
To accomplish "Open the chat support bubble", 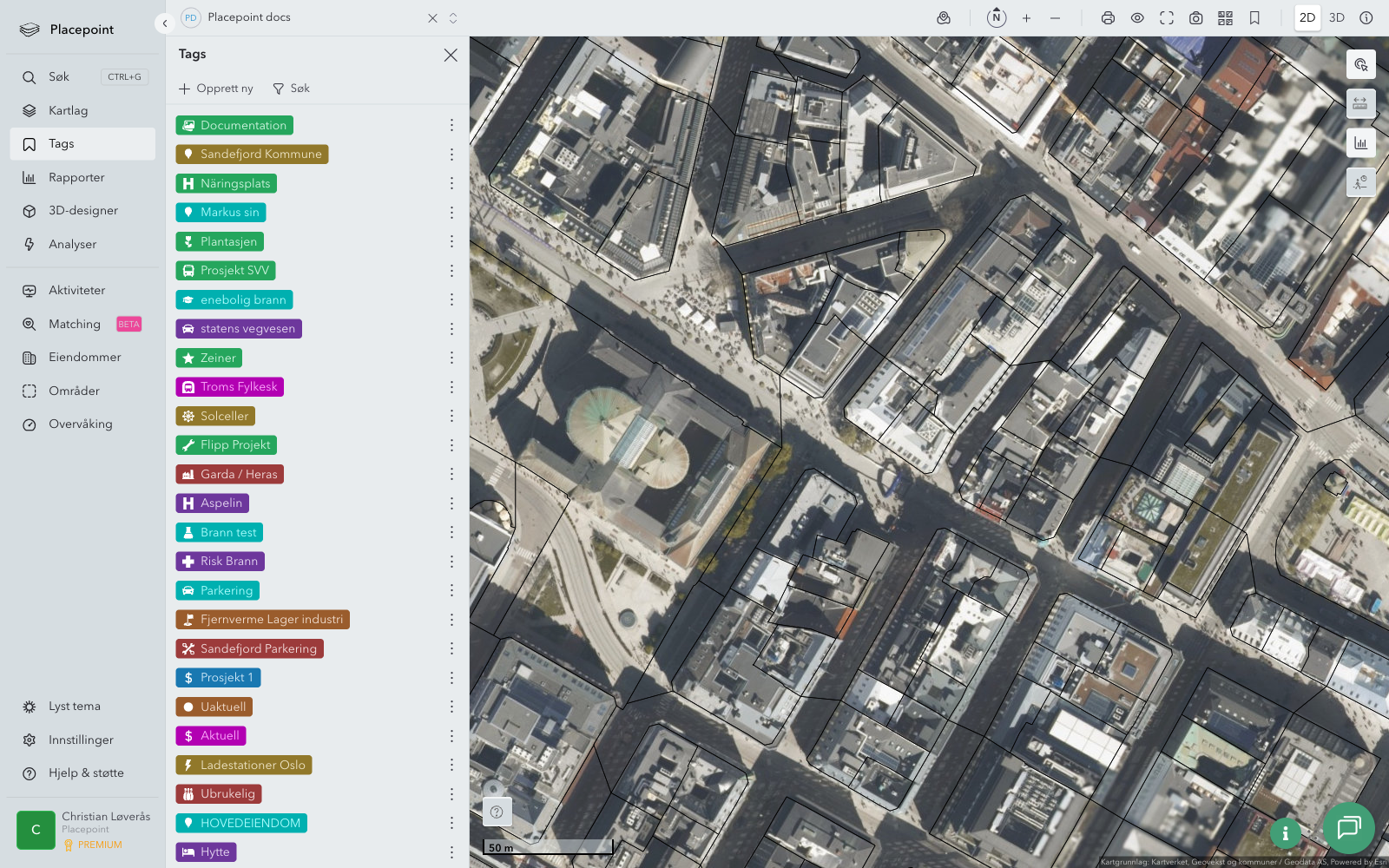I will tap(1348, 827).
